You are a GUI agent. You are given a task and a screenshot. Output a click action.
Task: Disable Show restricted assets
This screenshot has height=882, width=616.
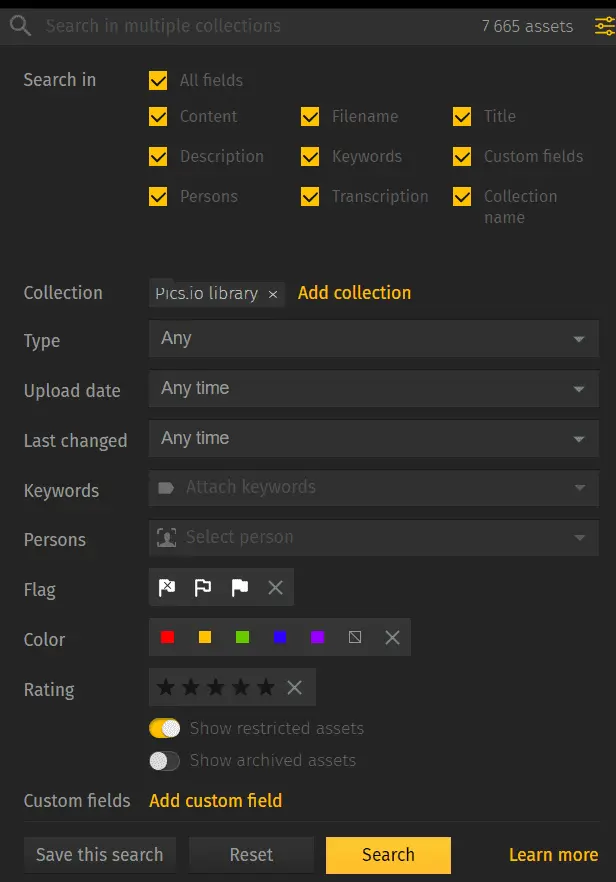click(165, 729)
